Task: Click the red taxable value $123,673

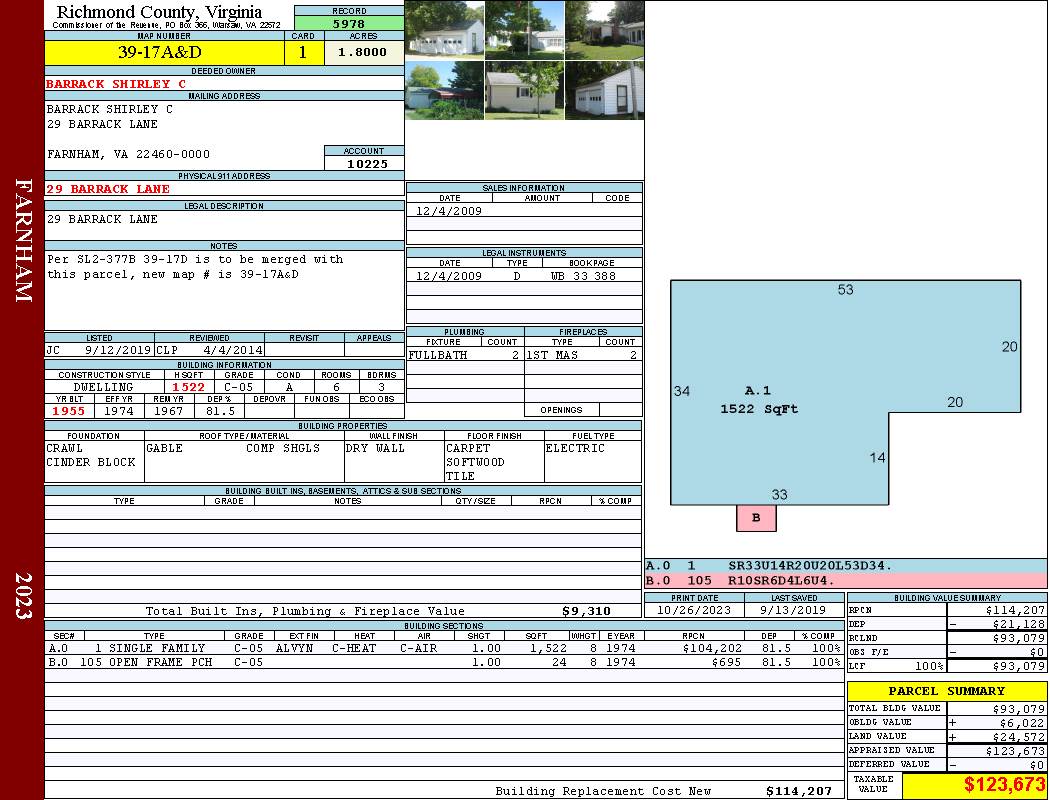Action: (1004, 785)
